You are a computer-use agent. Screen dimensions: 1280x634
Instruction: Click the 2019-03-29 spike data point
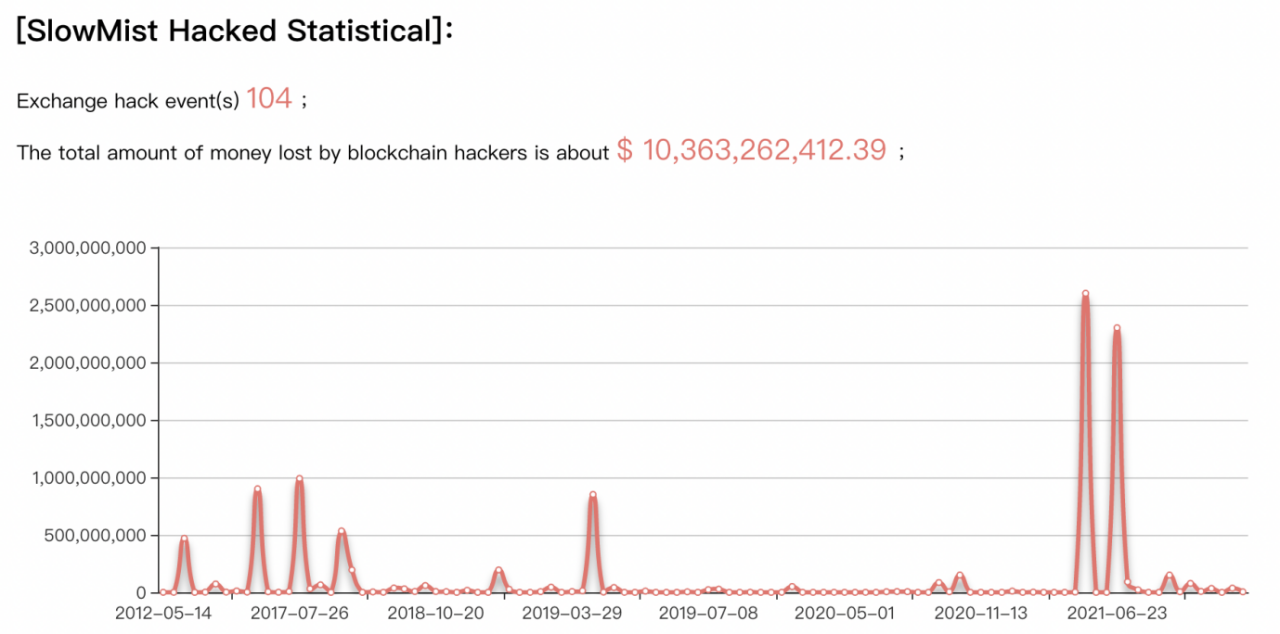point(593,495)
